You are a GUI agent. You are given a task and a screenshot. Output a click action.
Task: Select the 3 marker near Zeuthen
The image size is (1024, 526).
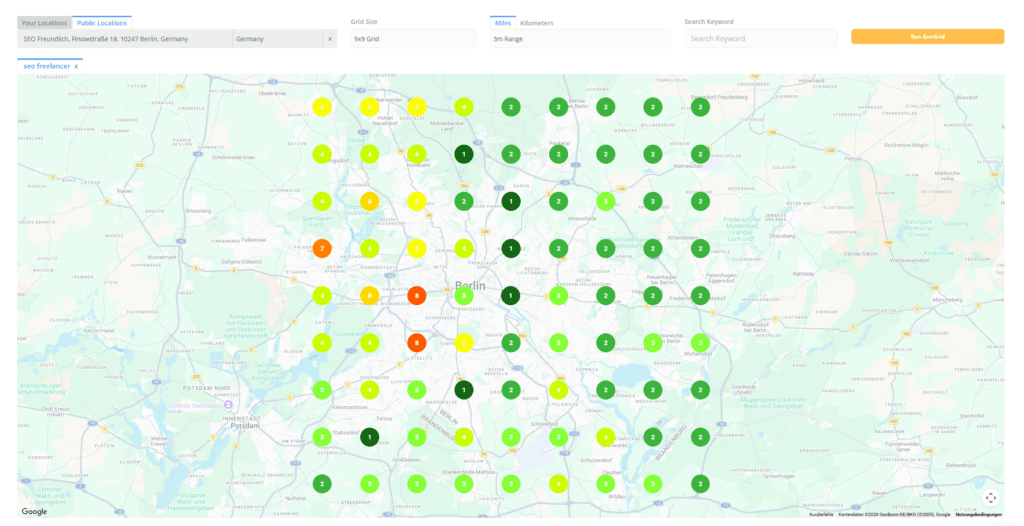coord(605,484)
